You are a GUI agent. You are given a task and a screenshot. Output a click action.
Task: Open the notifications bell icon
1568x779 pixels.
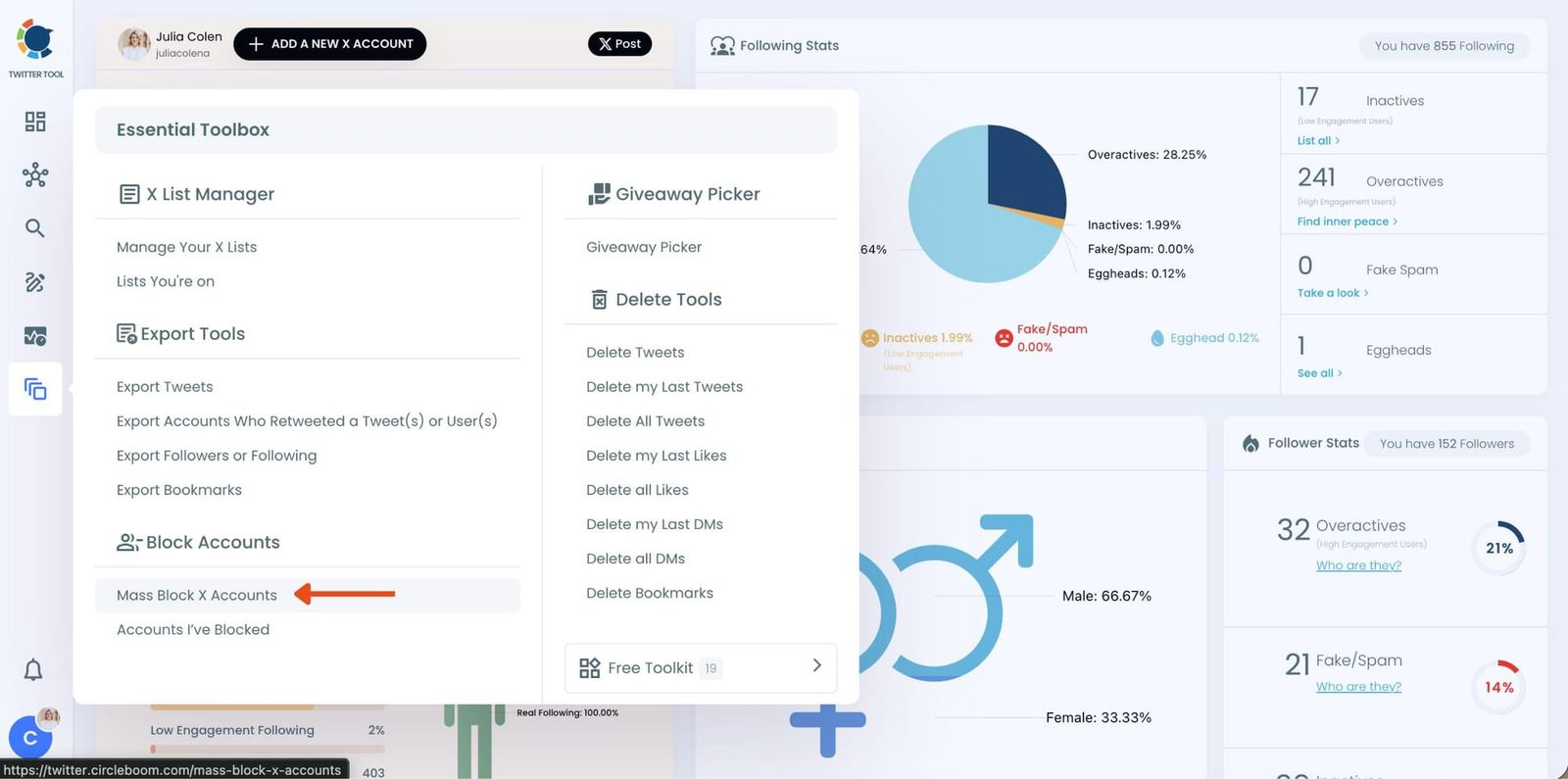pos(33,670)
